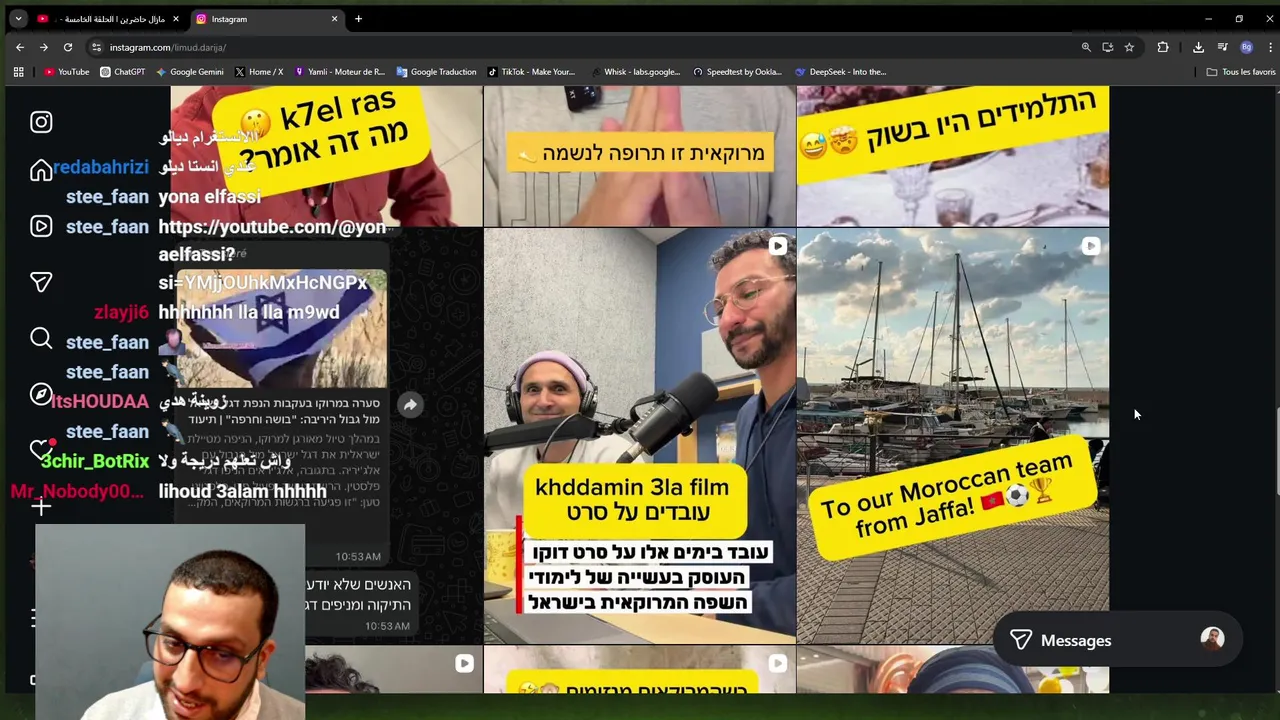This screenshot has height=720, width=1280.
Task: Open the ChatGPT bookmark
Action: [122, 72]
